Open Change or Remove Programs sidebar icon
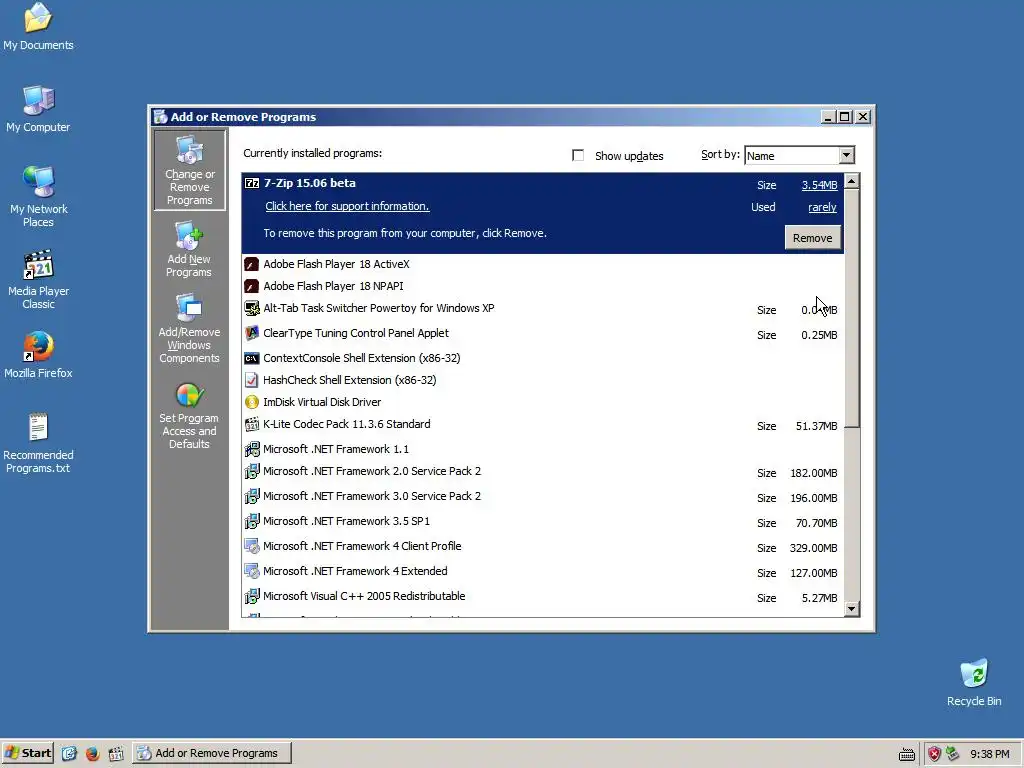The height and width of the screenshot is (768, 1024). tap(189, 170)
